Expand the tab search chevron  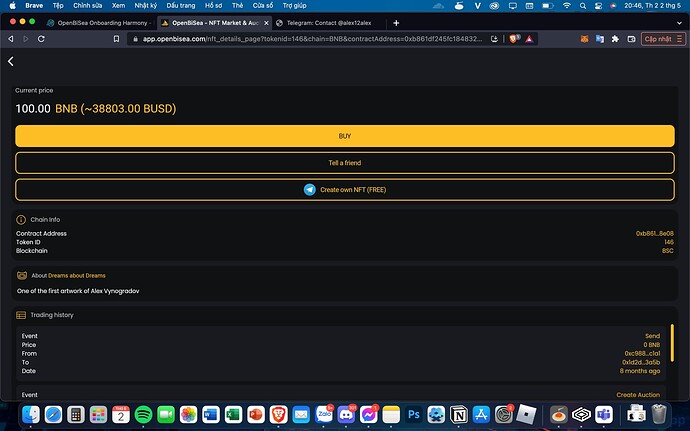(679, 23)
